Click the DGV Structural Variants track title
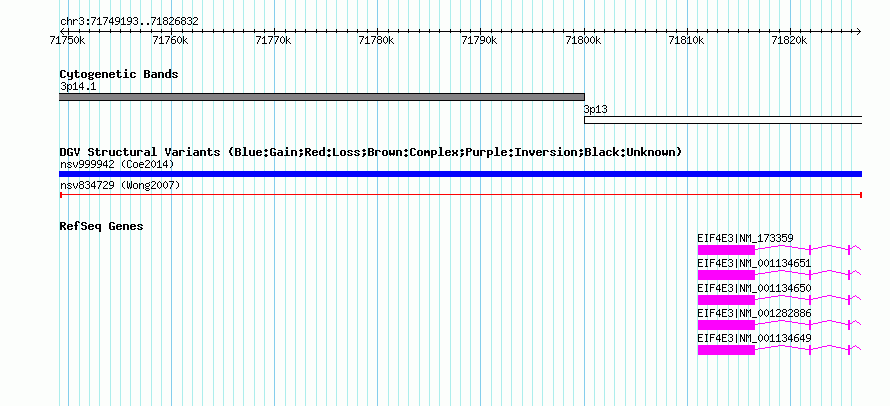Image resolution: width=890 pixels, height=406 pixels. click(371, 152)
